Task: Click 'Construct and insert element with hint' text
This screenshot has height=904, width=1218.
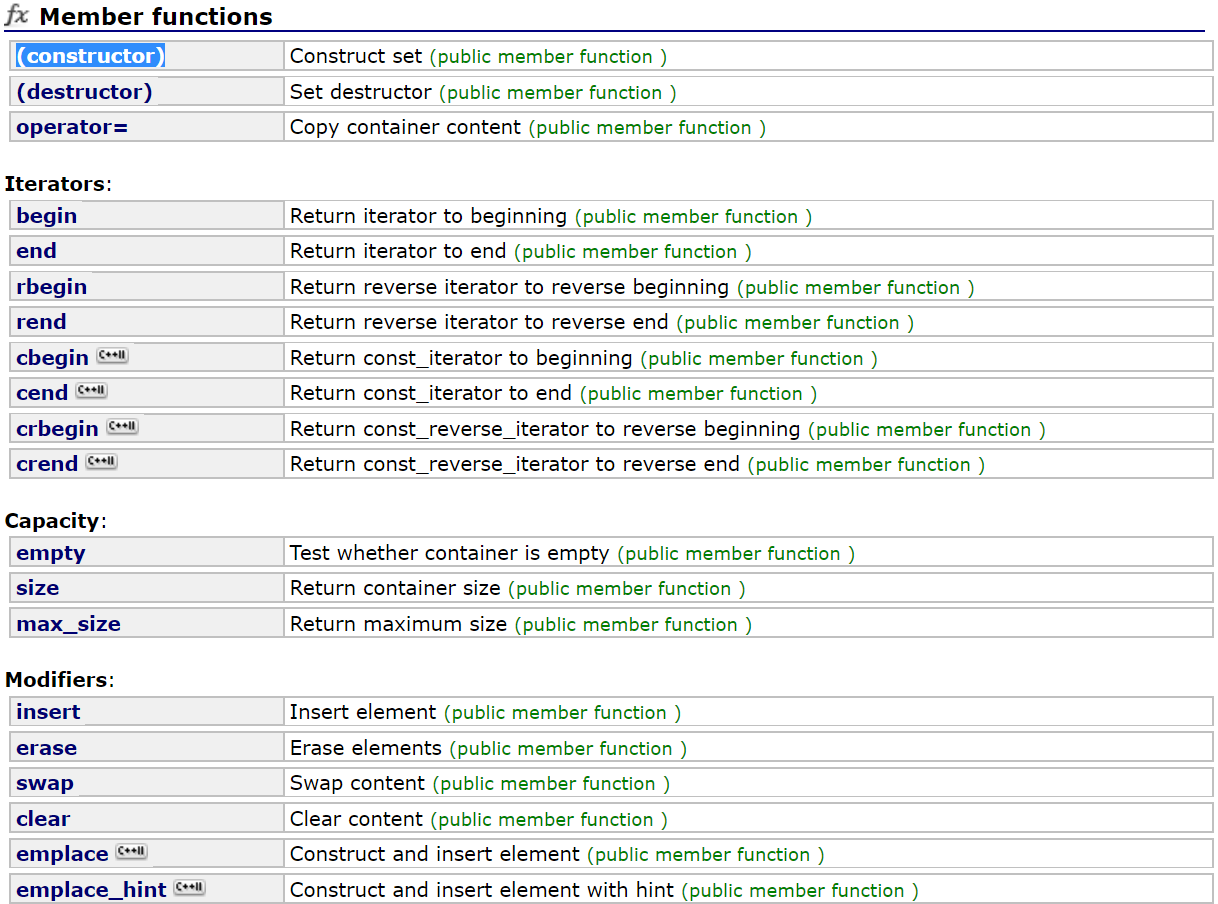Action: tap(483, 890)
